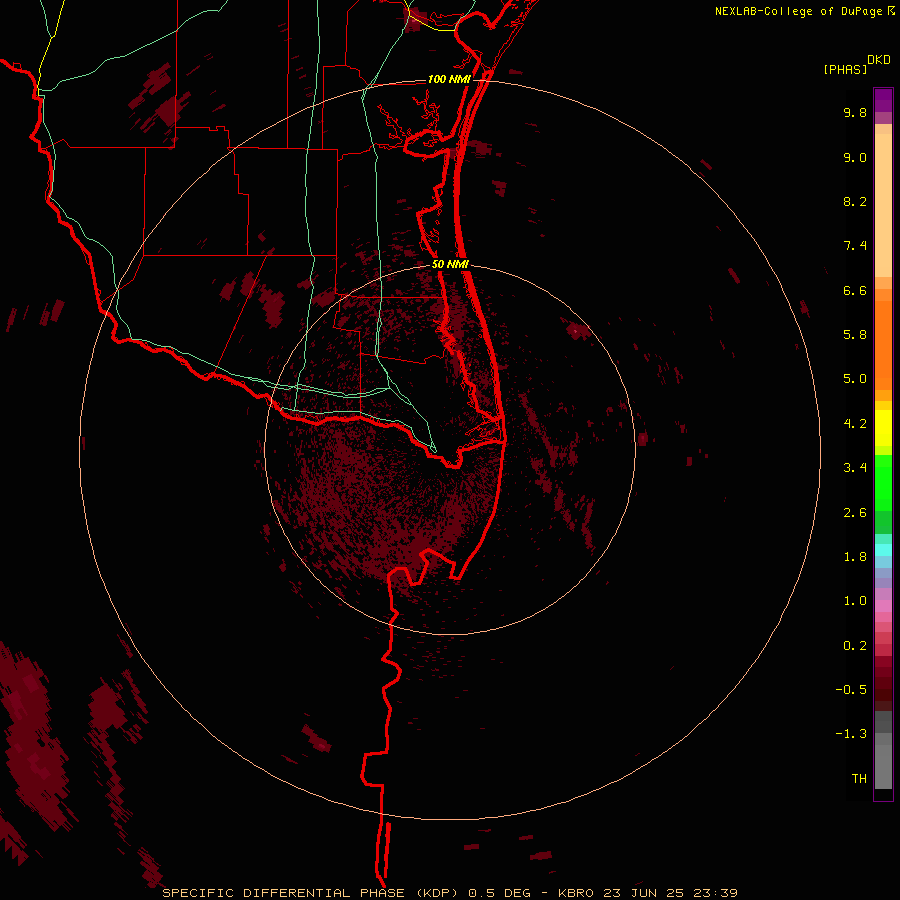The width and height of the screenshot is (900, 900).
Task: Click the 9.8 value on the scale
Action: tap(855, 112)
